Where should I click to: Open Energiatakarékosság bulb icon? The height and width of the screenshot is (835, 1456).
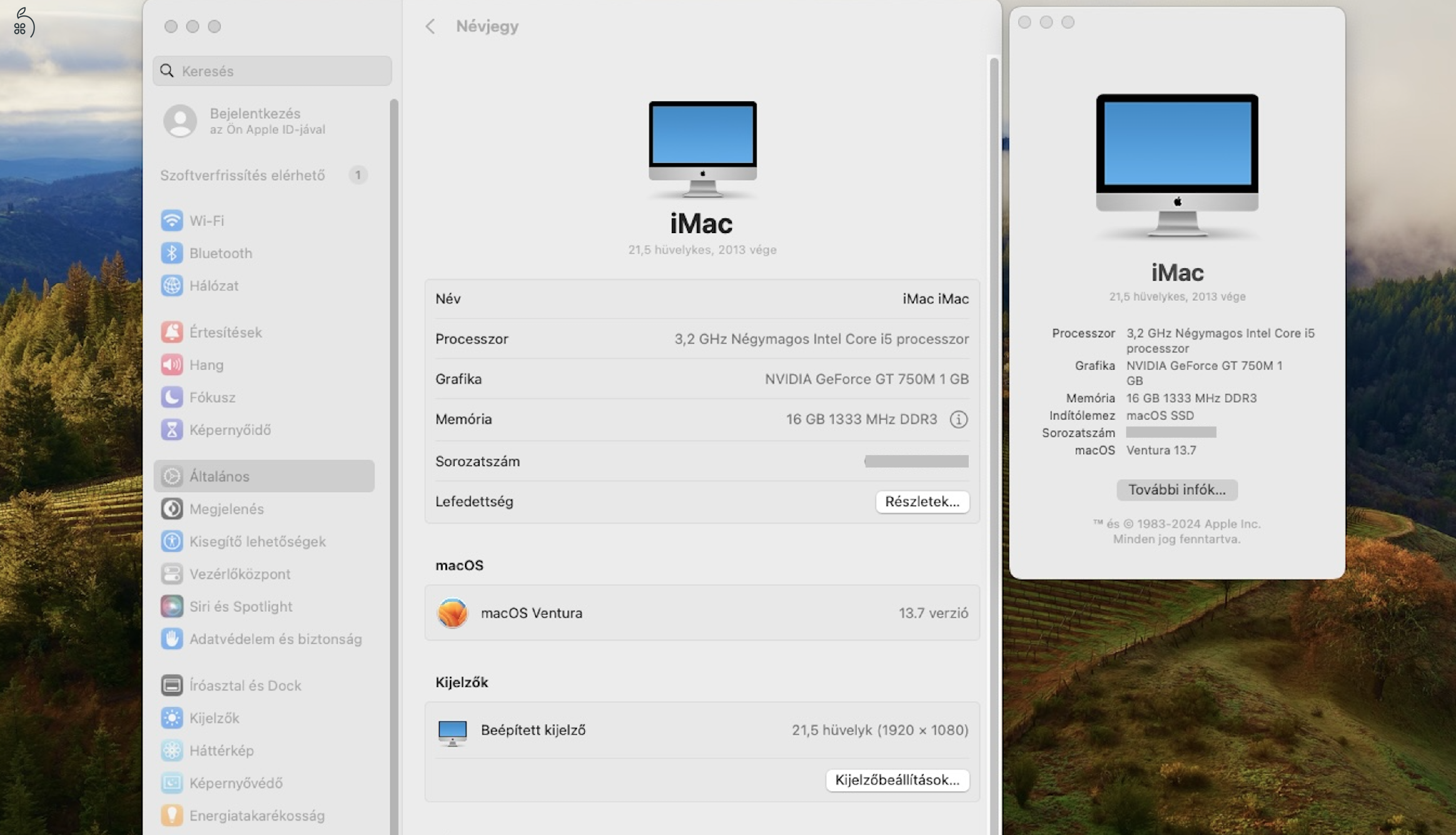(172, 816)
